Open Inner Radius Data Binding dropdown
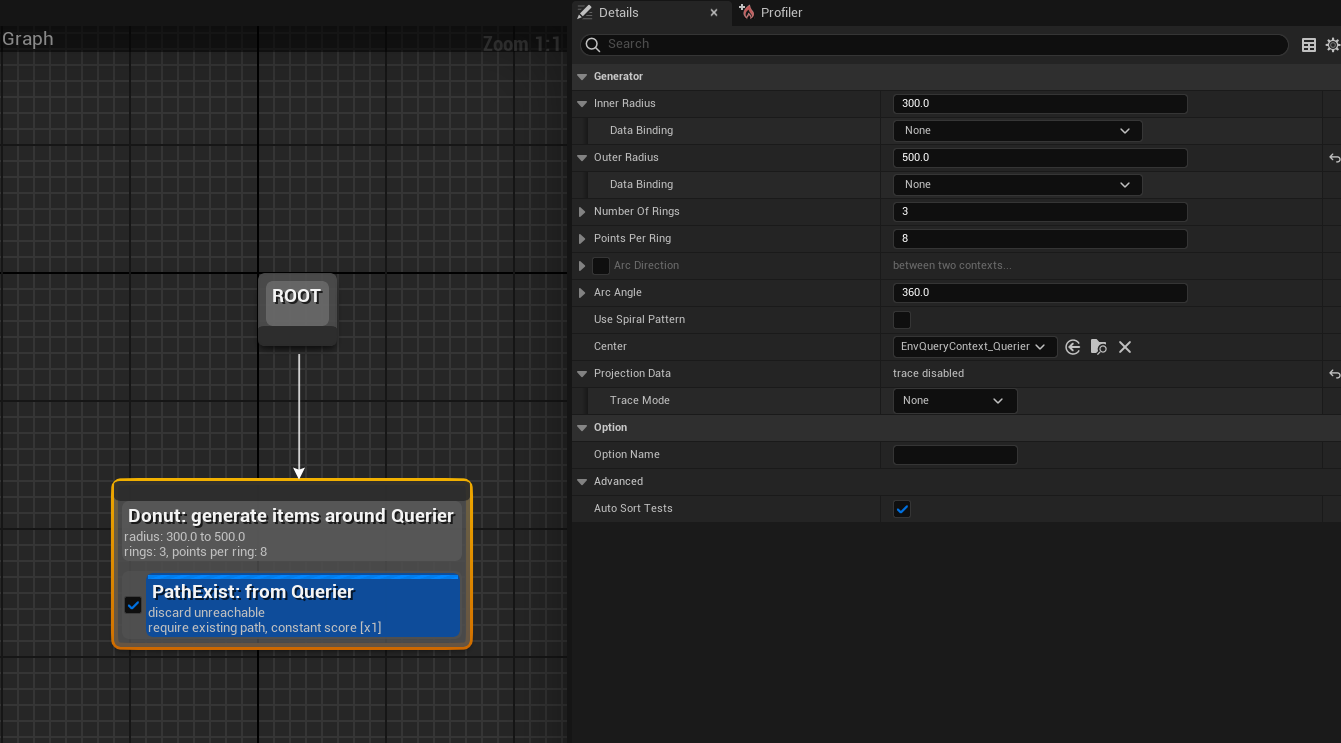Image resolution: width=1341 pixels, height=743 pixels. point(1017,131)
